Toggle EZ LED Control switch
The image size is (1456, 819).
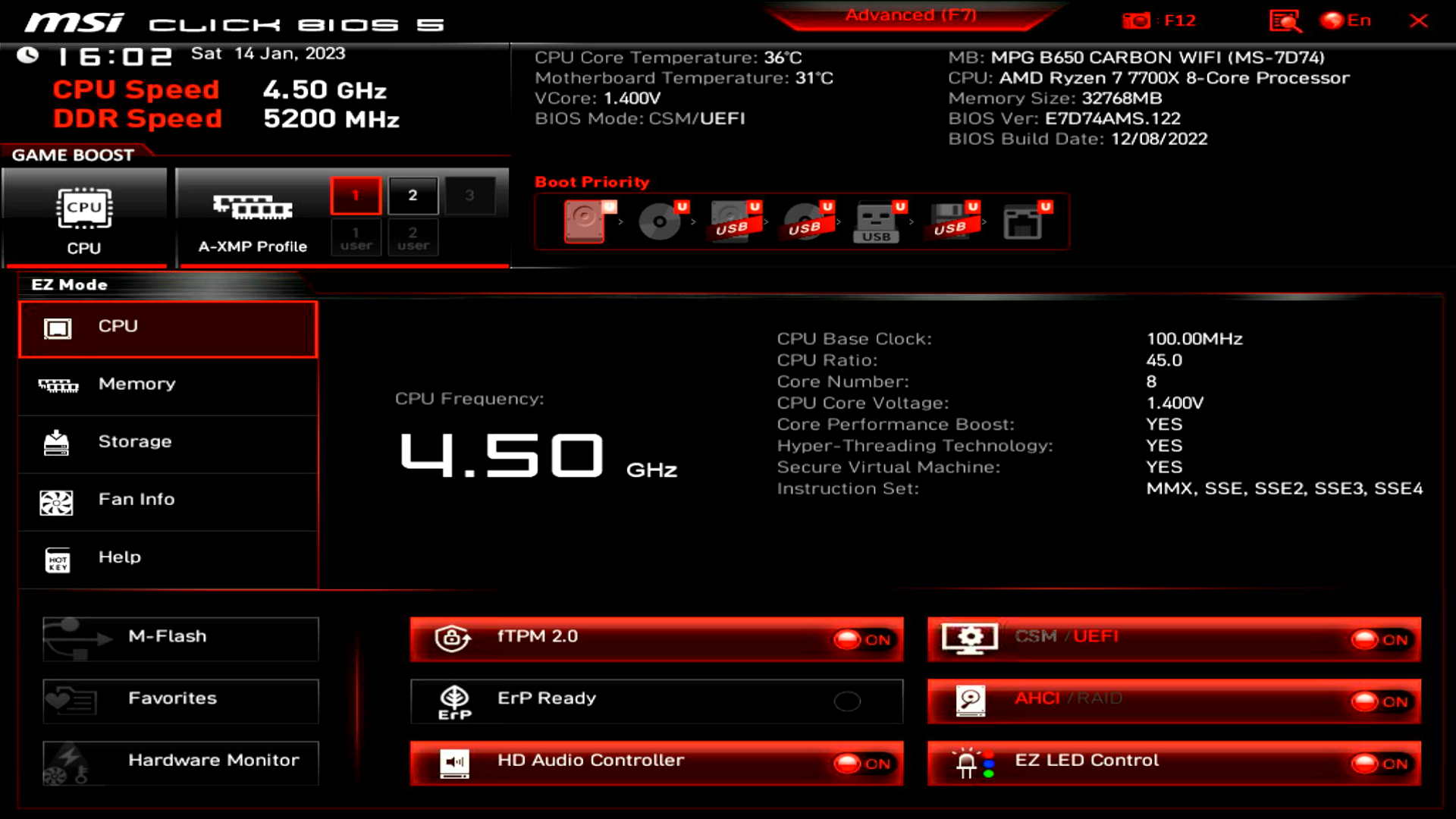point(1379,764)
